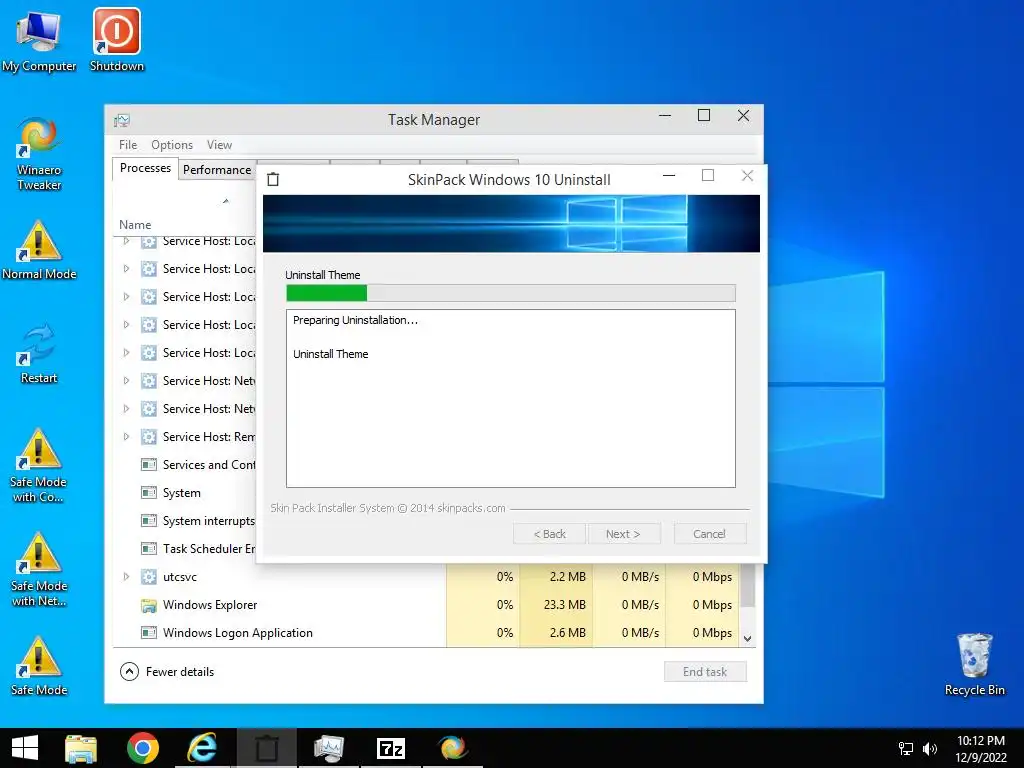The image size is (1024, 768).
Task: Open the File menu in Task Manager
Action: coord(128,145)
